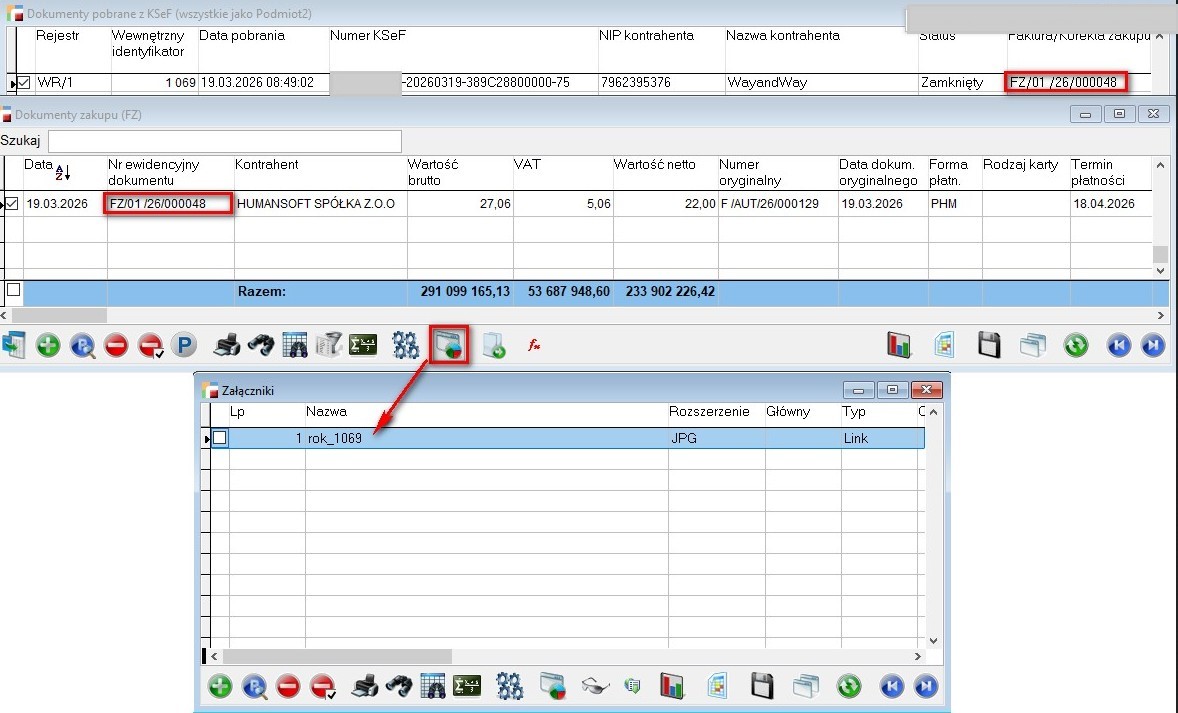1178x713 pixels.
Task: Toggle checkbox for WR/1 KSeF row
Action: [x=24, y=83]
